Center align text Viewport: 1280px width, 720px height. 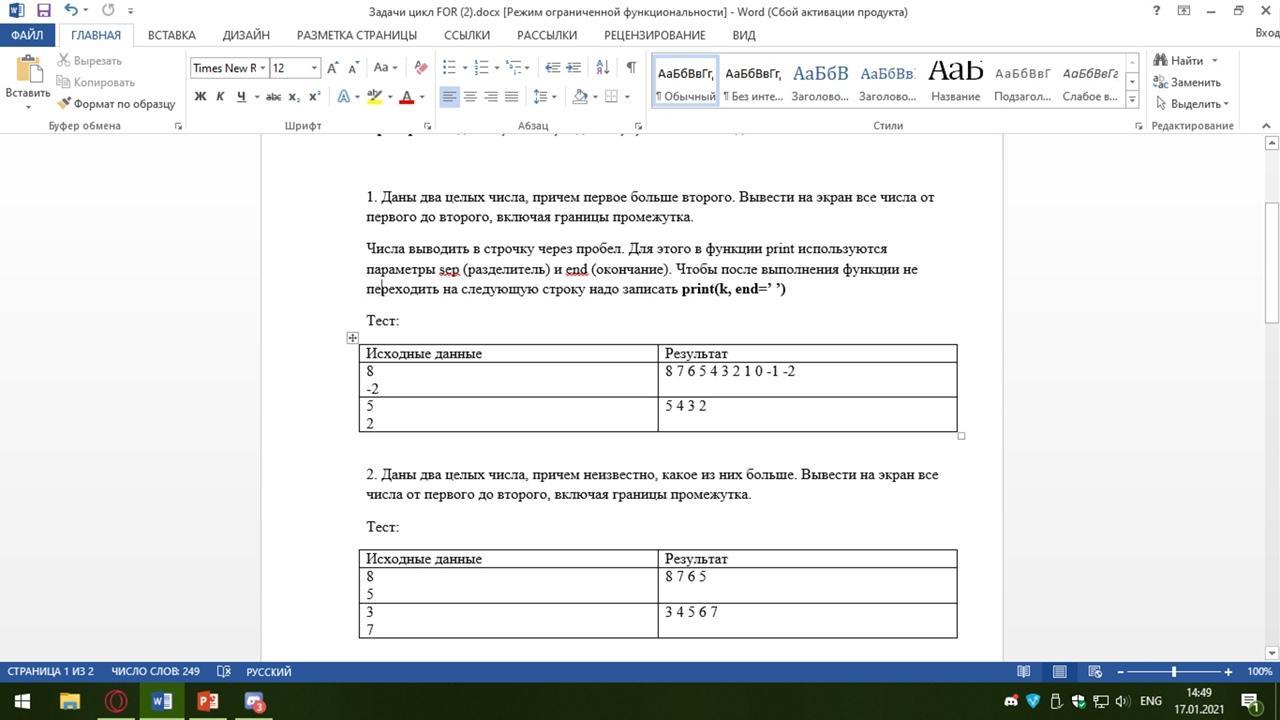click(x=470, y=97)
